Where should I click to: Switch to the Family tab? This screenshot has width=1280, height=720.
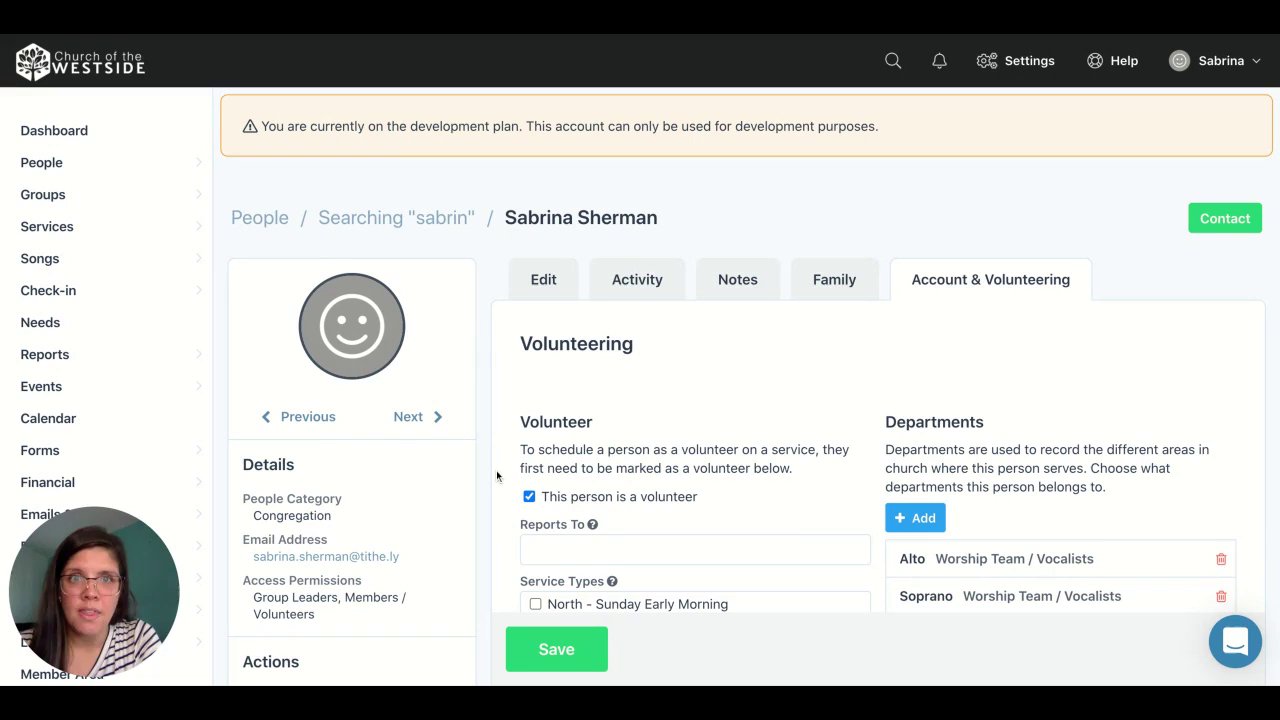(834, 279)
